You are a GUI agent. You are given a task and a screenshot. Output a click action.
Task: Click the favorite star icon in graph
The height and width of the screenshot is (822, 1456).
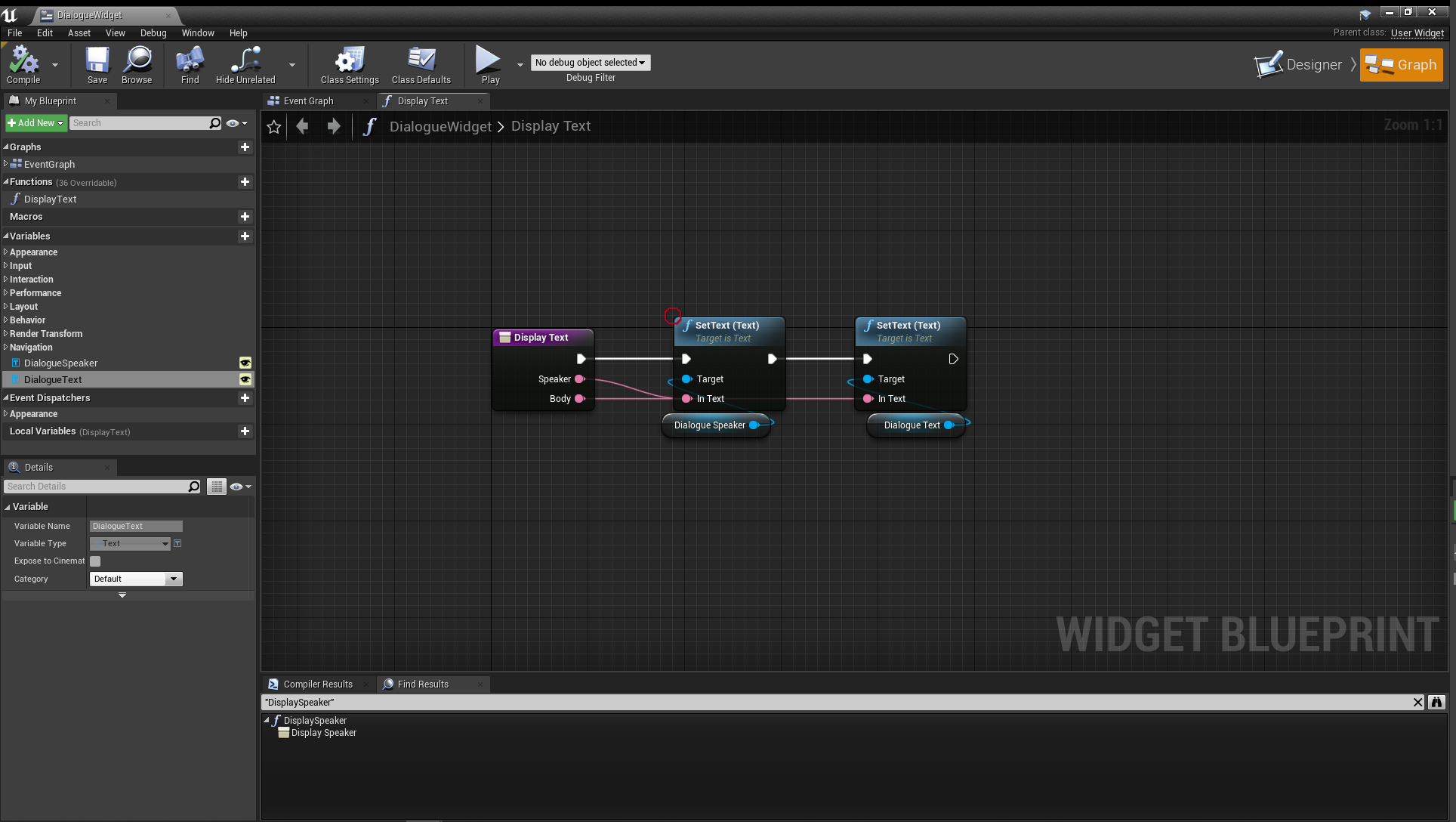(274, 127)
